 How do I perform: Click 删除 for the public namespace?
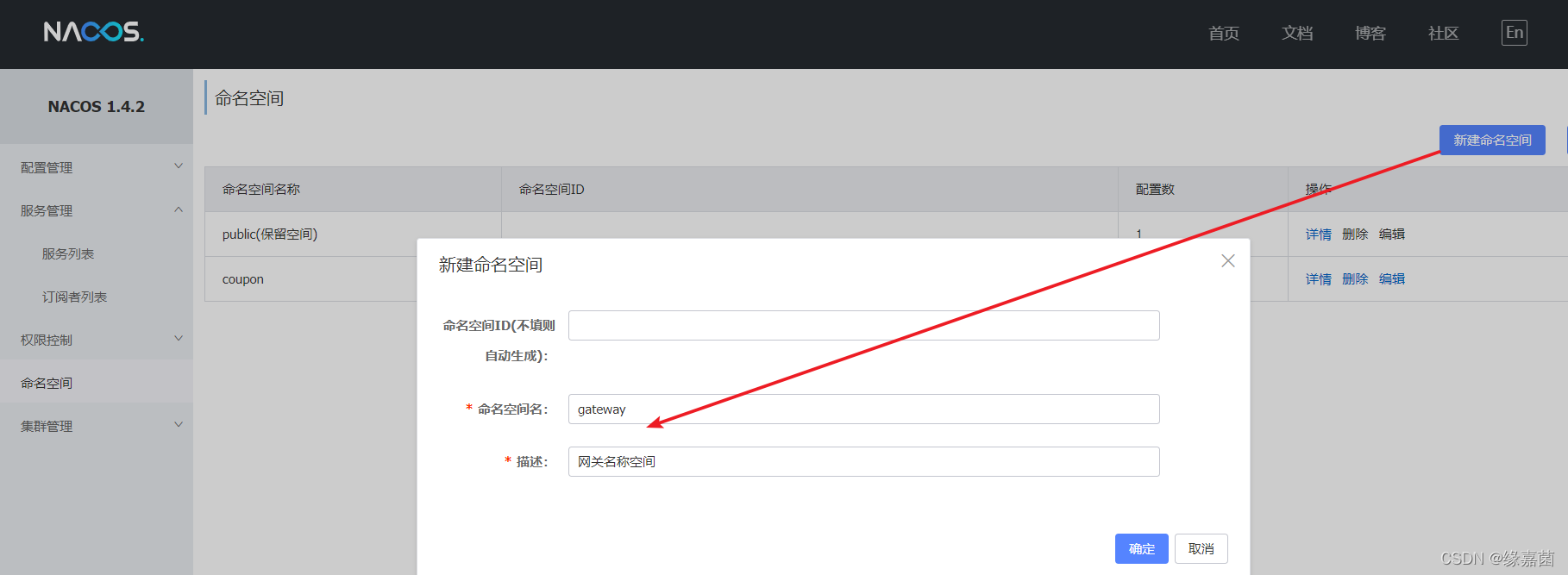coord(1355,234)
